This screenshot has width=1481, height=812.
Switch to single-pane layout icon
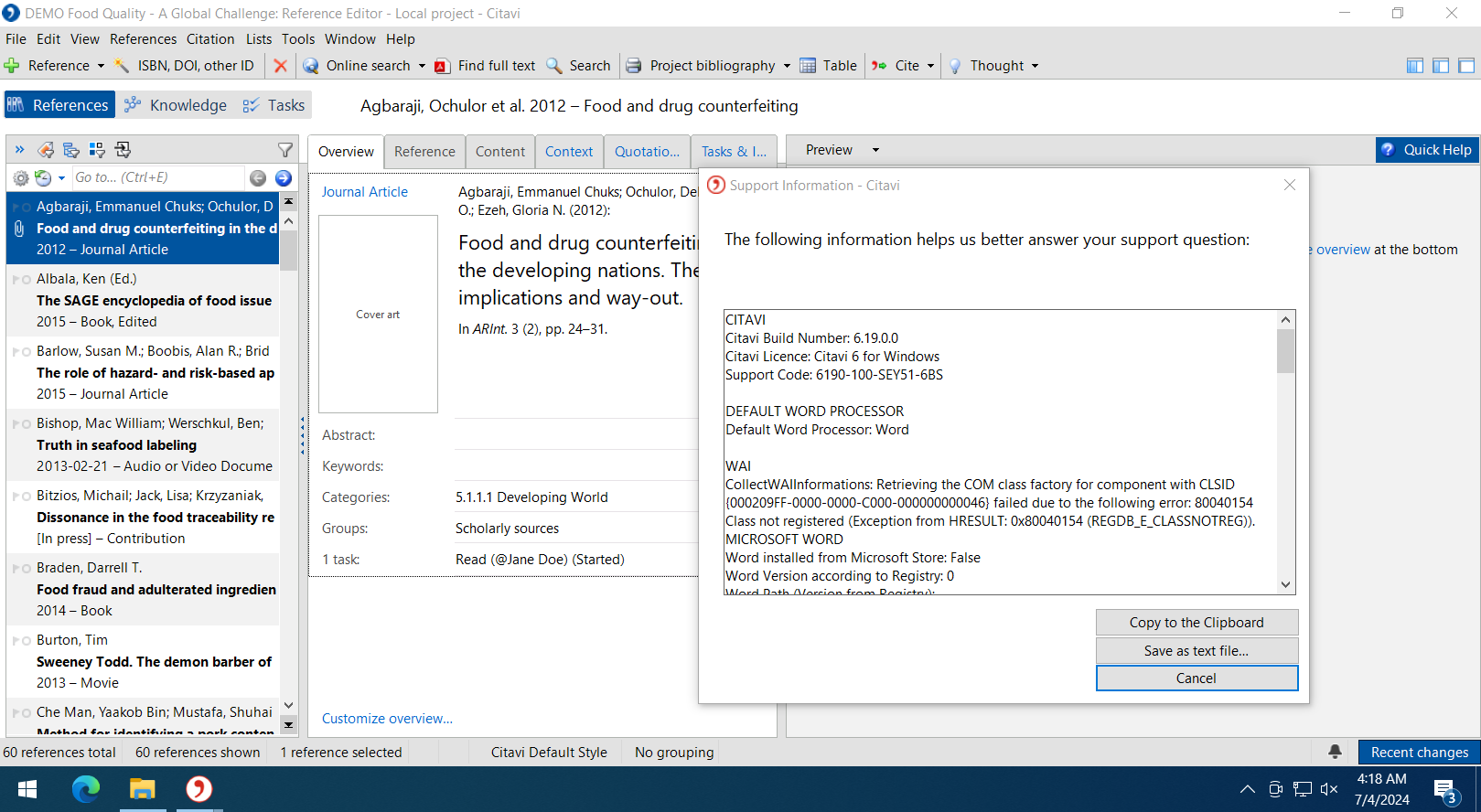[1466, 66]
